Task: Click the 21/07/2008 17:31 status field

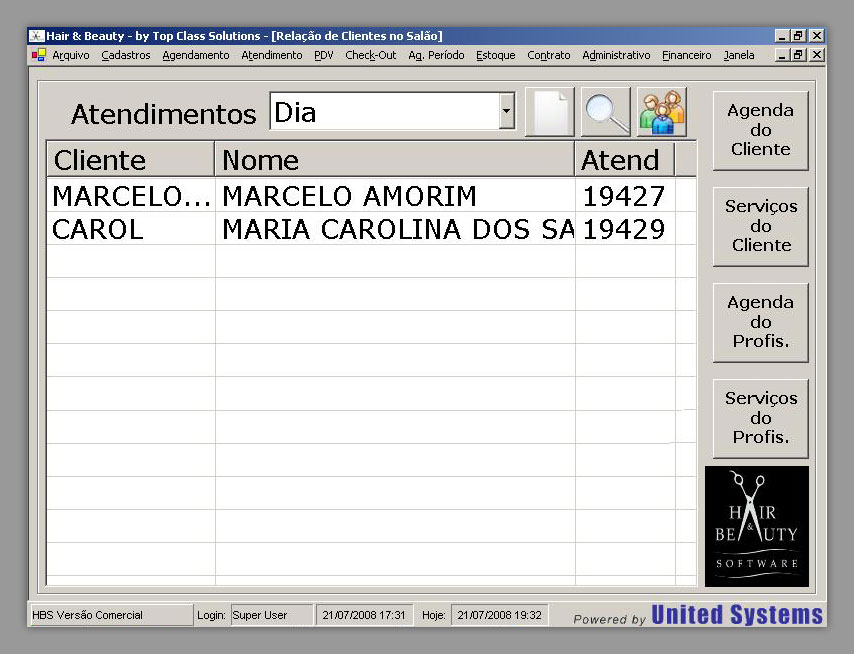Action: (x=364, y=615)
